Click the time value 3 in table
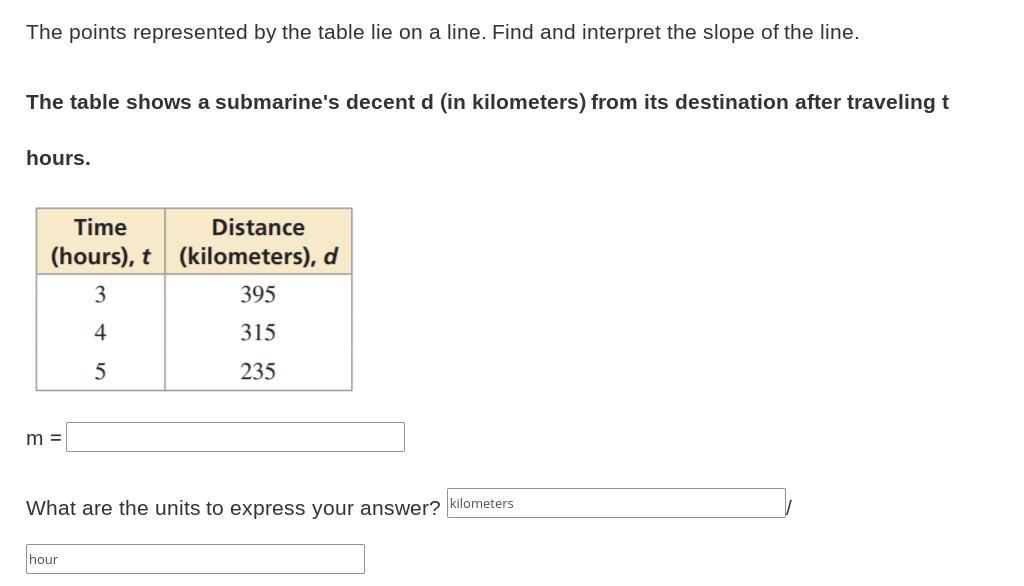 coord(100,294)
